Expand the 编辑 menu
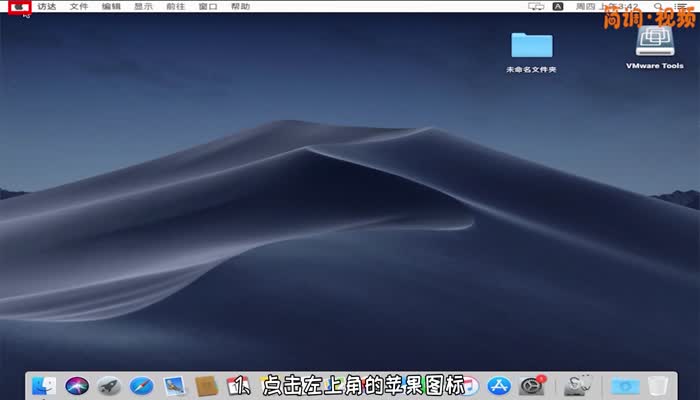The image size is (700, 400). (x=111, y=6)
